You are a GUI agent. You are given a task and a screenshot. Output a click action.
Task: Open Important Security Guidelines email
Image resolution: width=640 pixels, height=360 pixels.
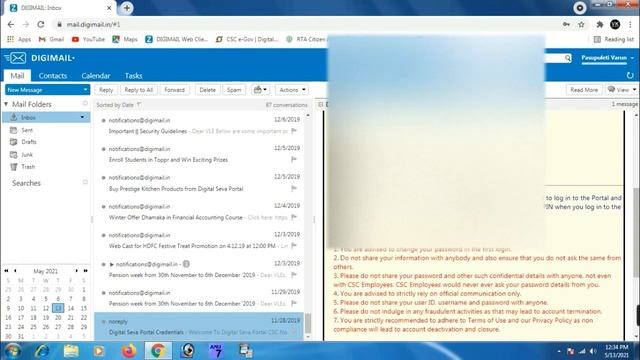point(200,126)
